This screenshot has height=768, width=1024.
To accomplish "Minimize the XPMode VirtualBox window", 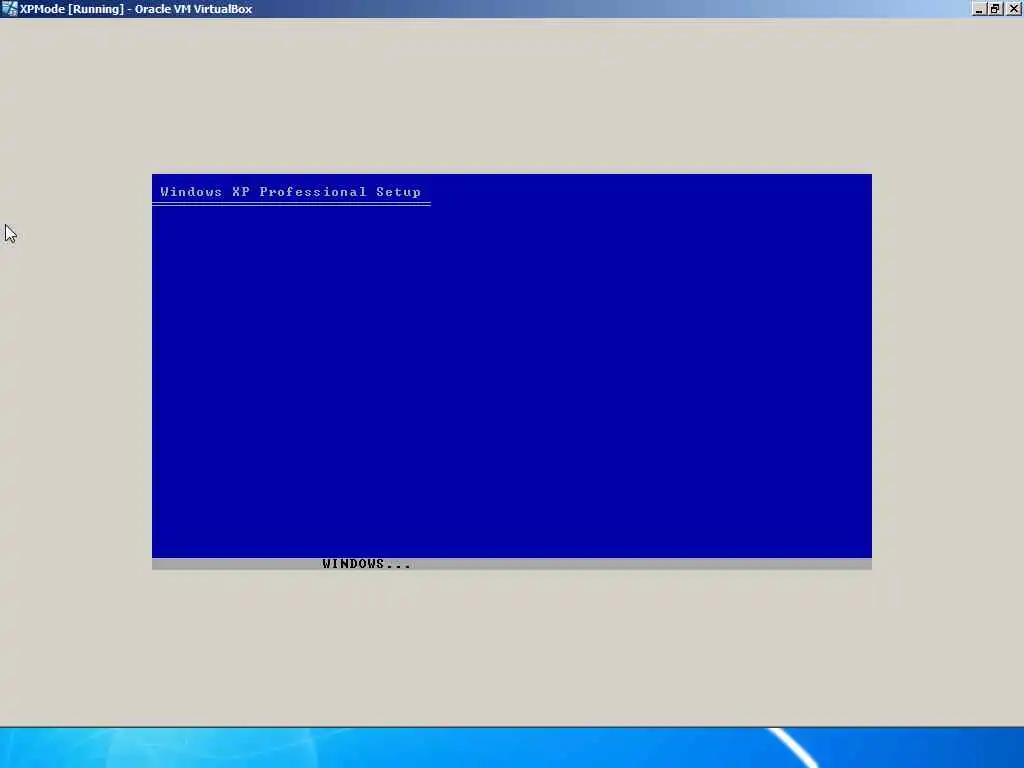I will 978,8.
